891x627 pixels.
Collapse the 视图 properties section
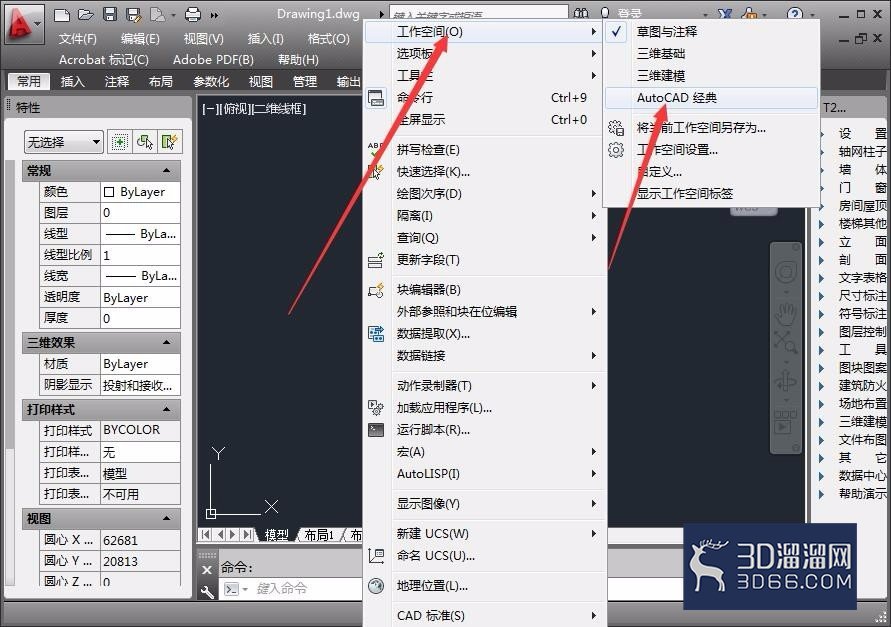point(166,518)
